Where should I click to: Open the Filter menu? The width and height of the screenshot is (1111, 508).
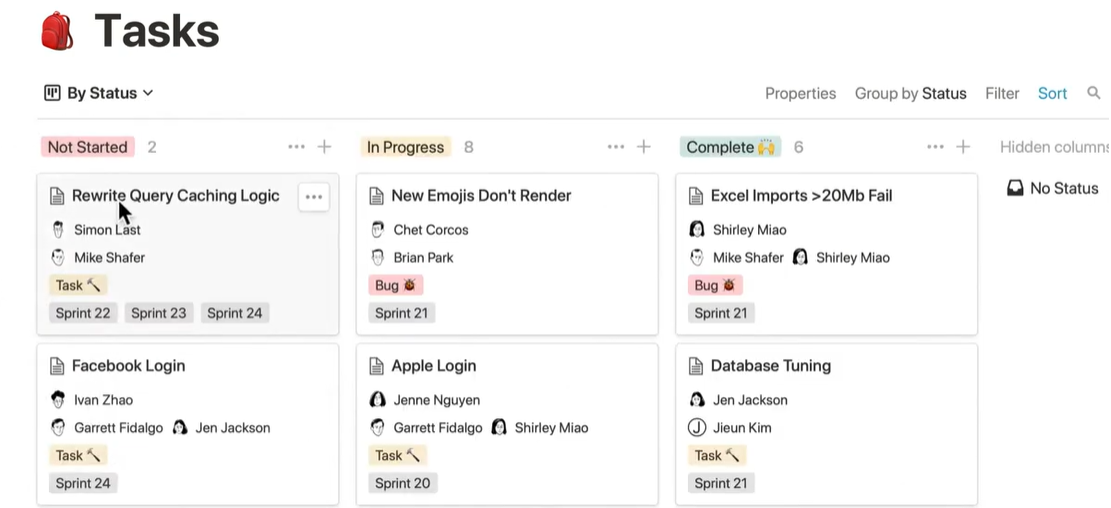[x=1002, y=94]
